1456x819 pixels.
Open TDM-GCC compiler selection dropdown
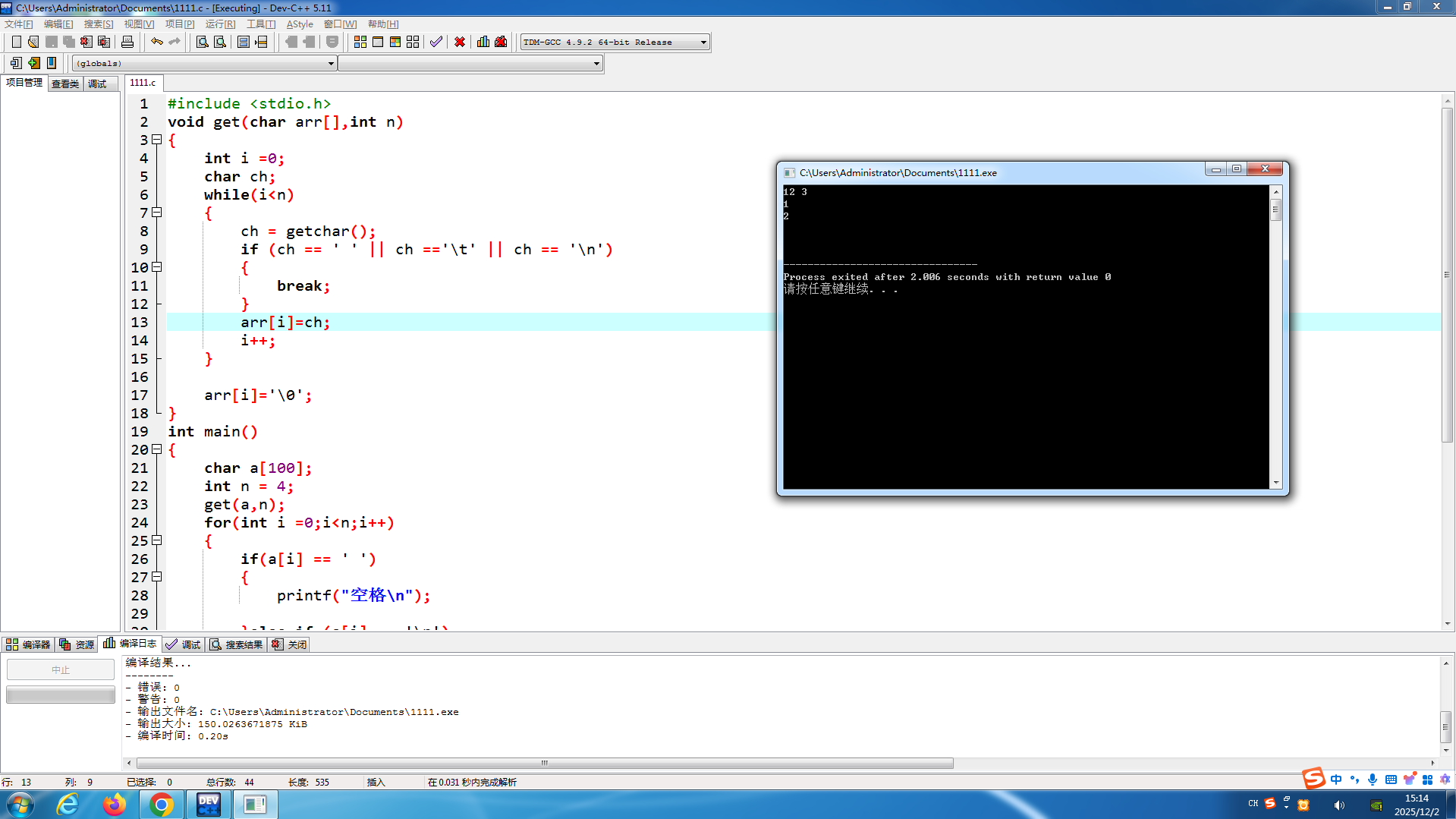click(615, 42)
